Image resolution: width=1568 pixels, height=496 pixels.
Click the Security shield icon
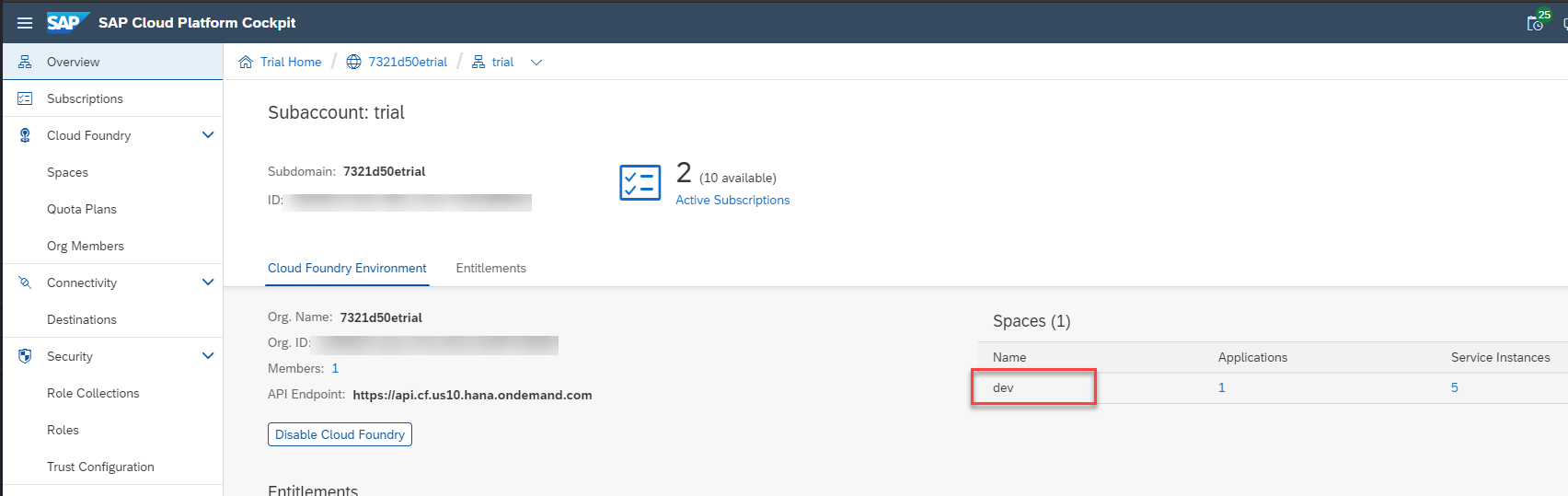tap(25, 356)
